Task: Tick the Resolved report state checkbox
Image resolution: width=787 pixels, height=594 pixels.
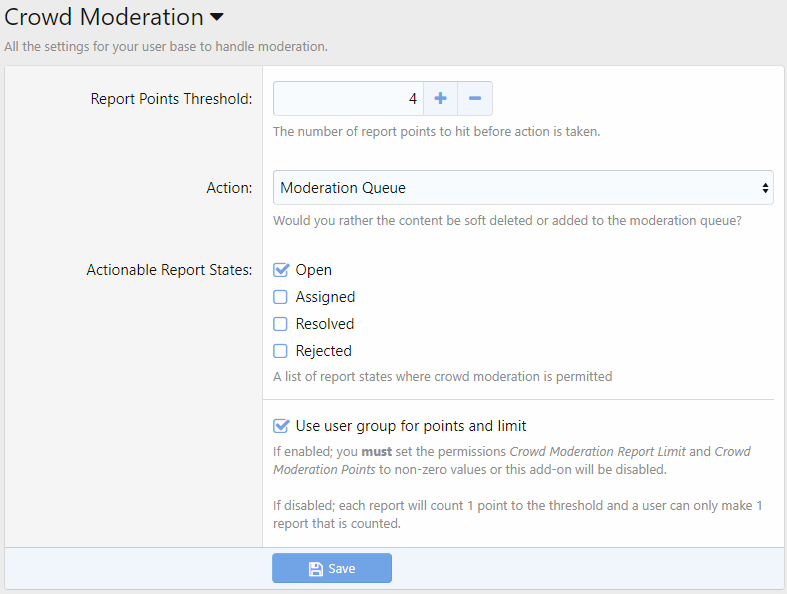Action: [x=281, y=324]
